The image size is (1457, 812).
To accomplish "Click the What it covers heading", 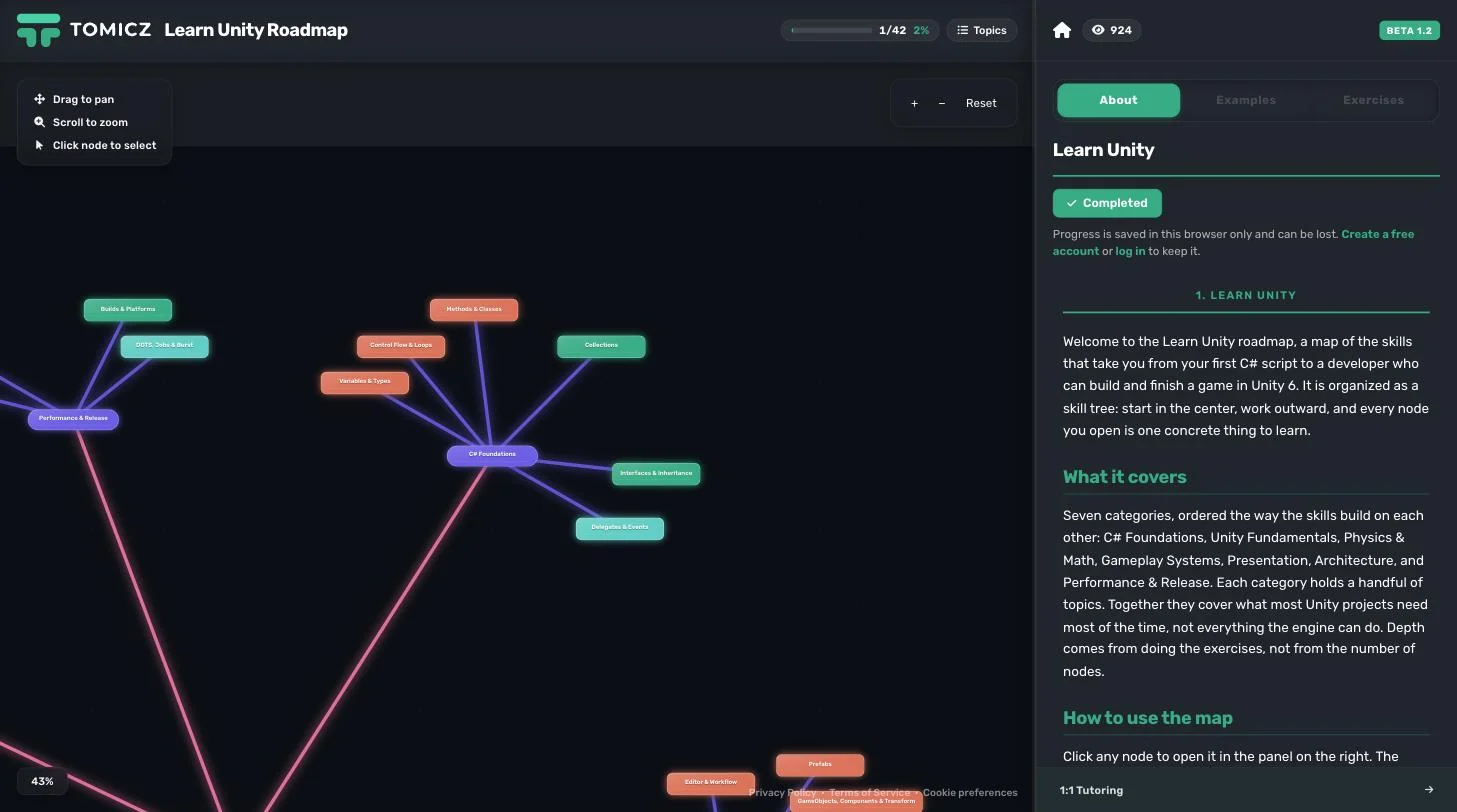I will pos(1124,477).
